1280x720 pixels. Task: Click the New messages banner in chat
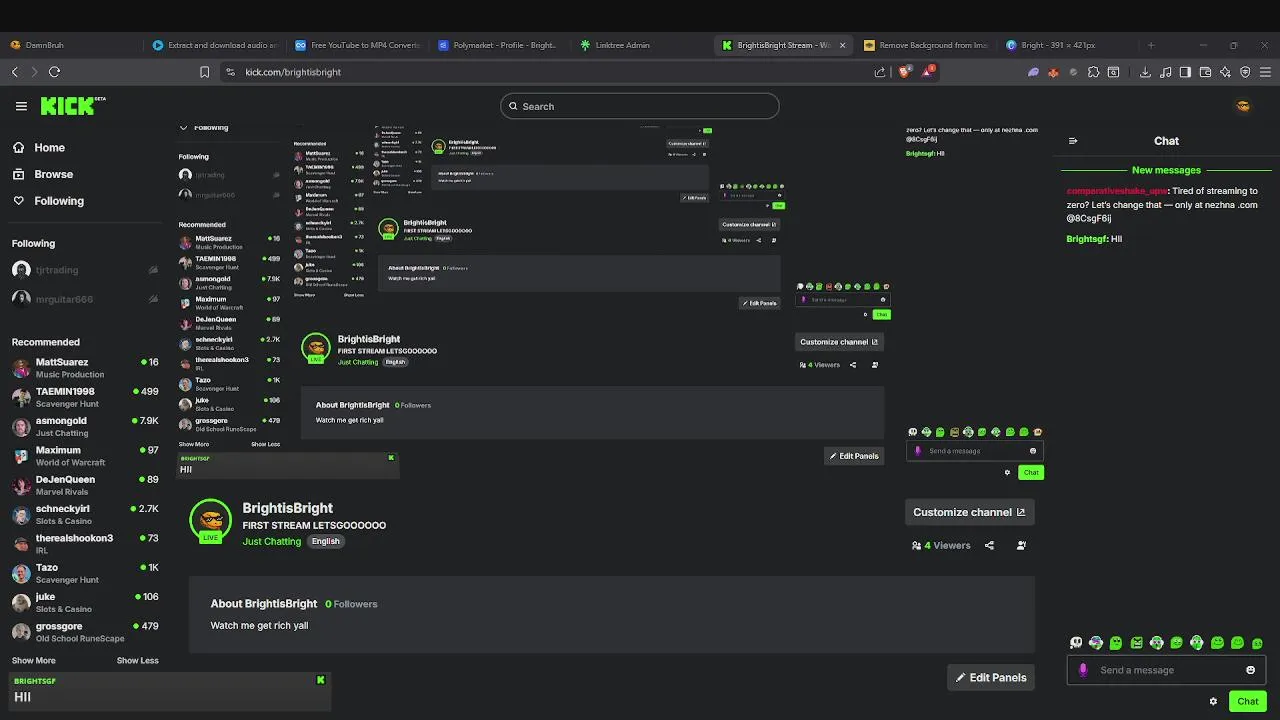point(1166,170)
